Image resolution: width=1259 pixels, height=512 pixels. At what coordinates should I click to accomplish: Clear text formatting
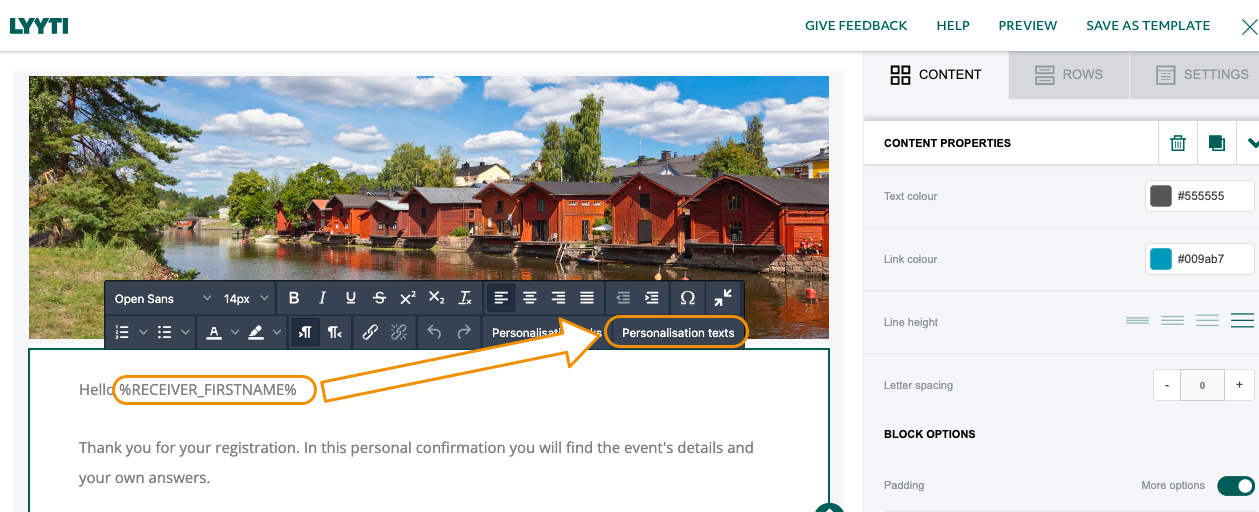pyautogui.click(x=465, y=298)
